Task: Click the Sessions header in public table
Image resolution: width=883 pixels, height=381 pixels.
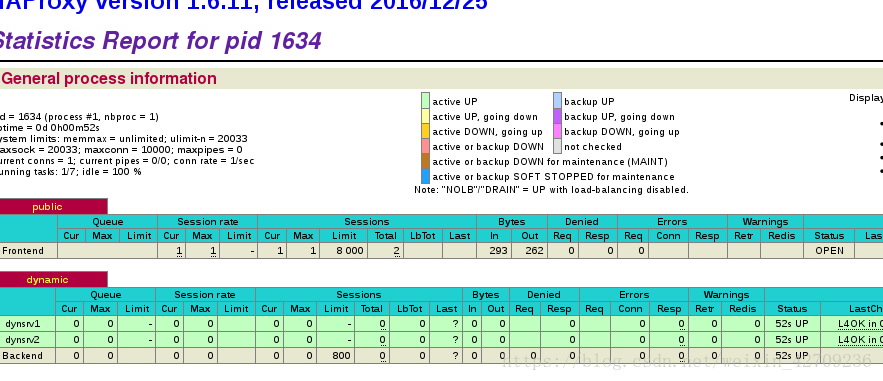Action: (367, 222)
